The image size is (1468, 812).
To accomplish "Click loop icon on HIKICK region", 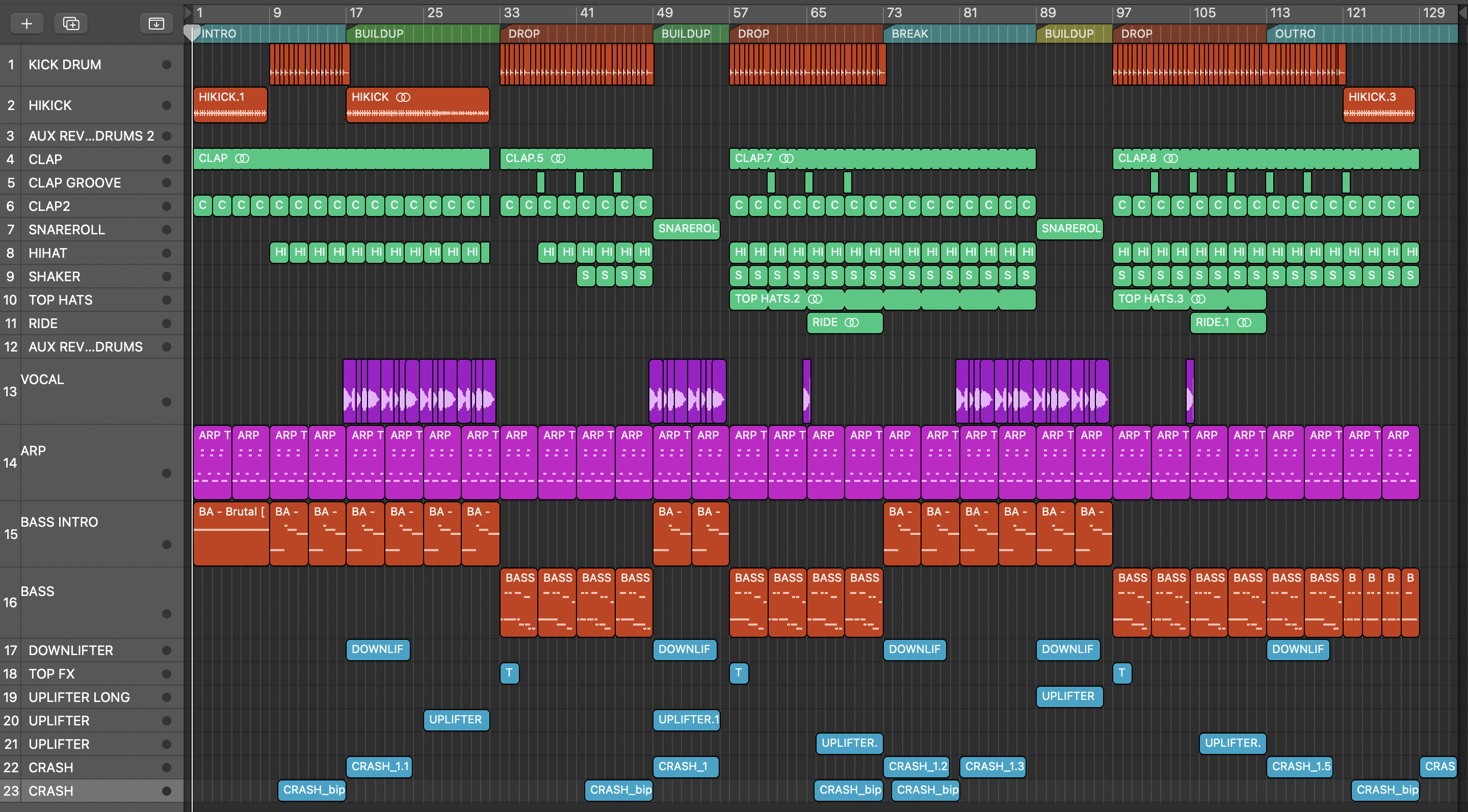I will click(x=403, y=97).
